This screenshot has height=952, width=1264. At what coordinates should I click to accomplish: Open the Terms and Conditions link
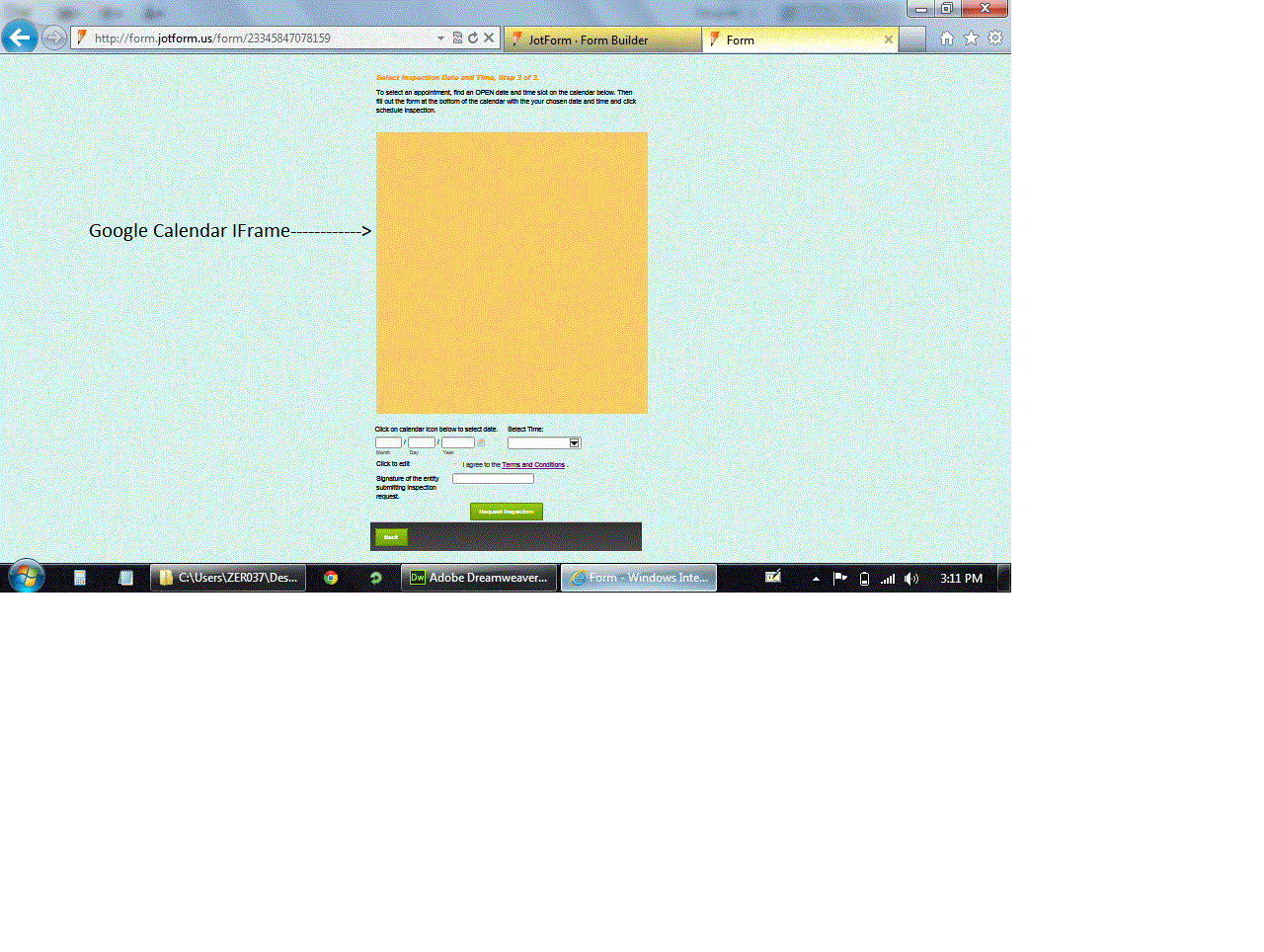point(533,465)
